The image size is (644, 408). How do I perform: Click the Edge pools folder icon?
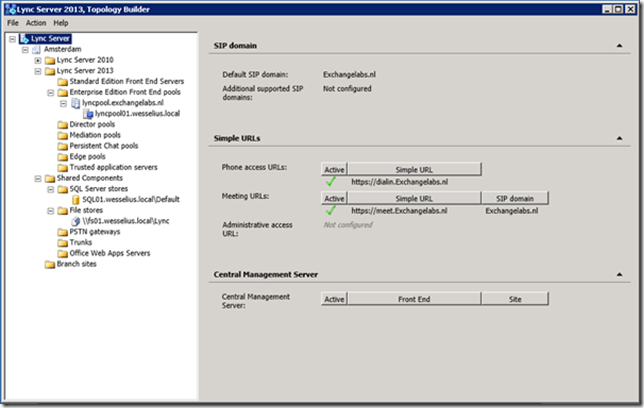[63, 157]
